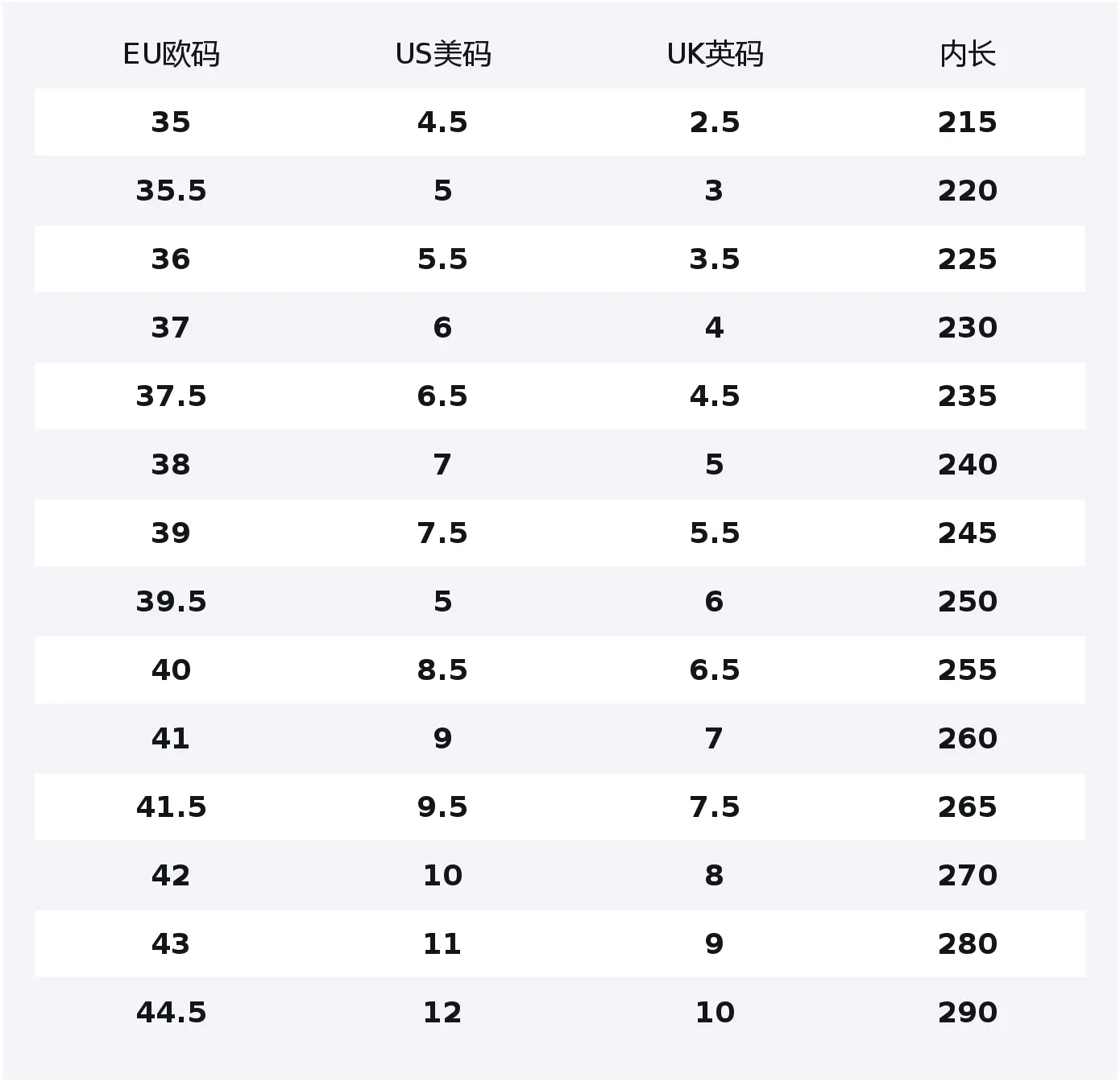The height and width of the screenshot is (1082, 1120).
Task: Select EU size 39 cell
Action: point(171,533)
